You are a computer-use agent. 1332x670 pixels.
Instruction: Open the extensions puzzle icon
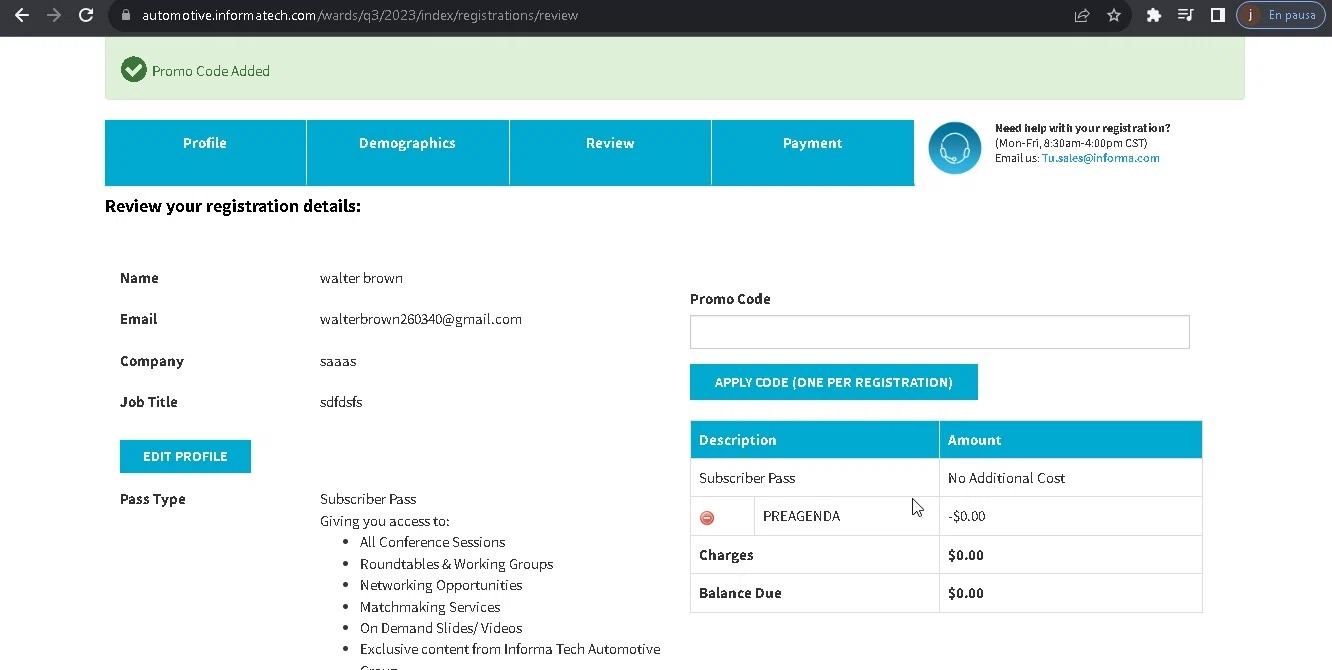[x=1153, y=15]
